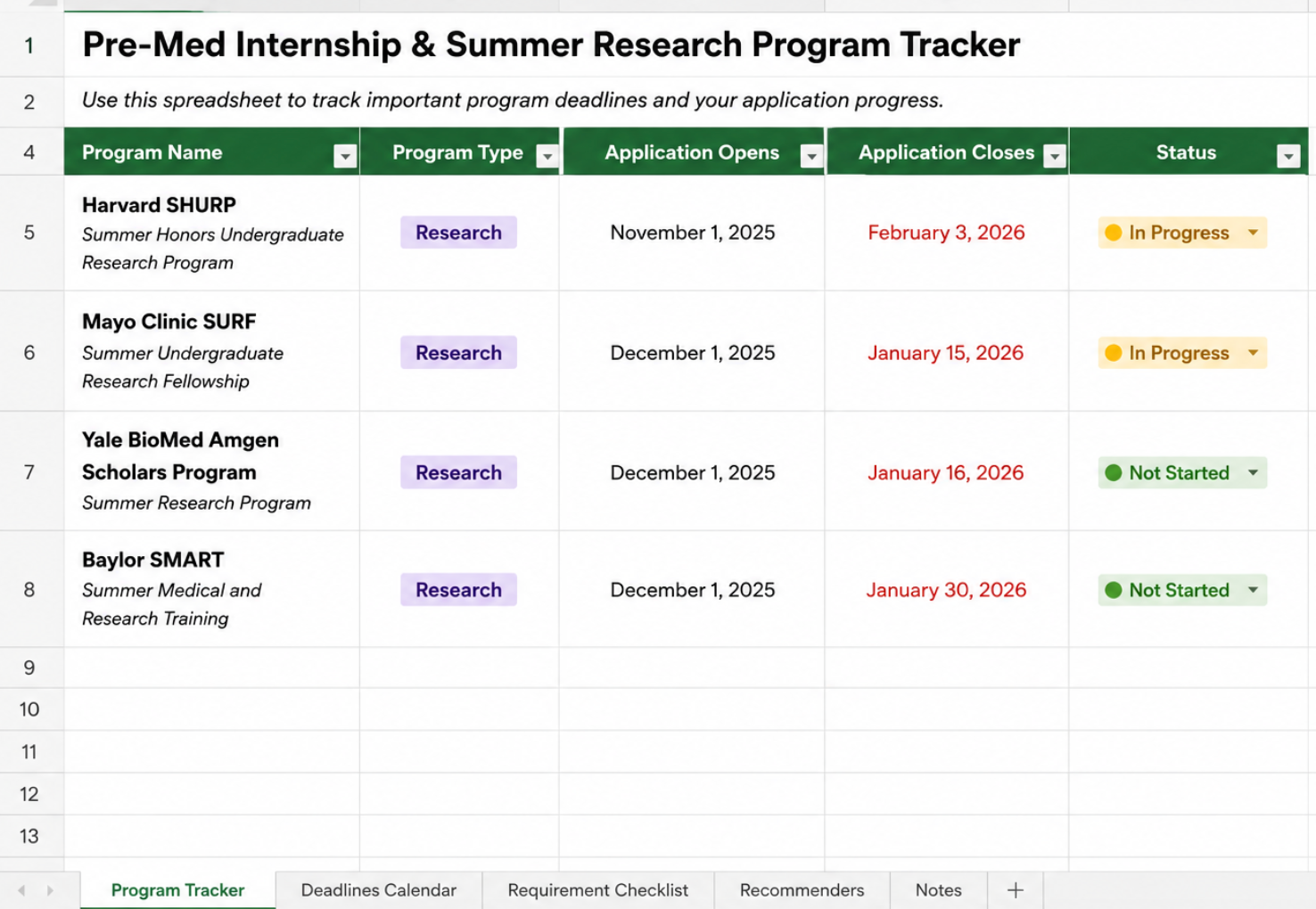Screen dimensions: 1316x909
Task: Select the Harvard SHURP program name cell
Action: pos(212,233)
